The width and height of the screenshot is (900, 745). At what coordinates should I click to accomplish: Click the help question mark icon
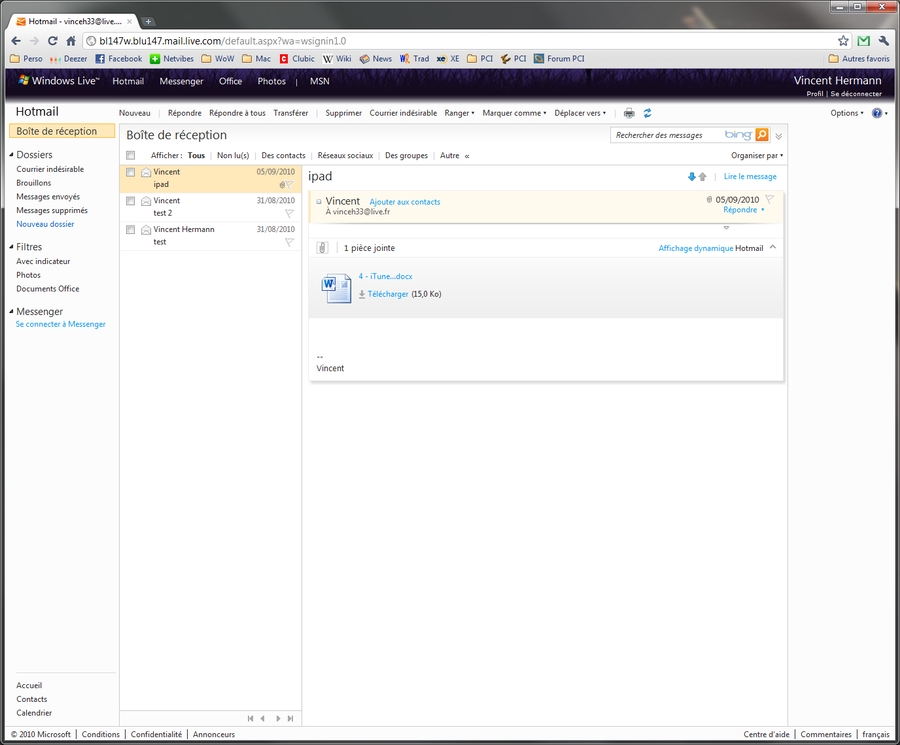pyautogui.click(x=876, y=113)
